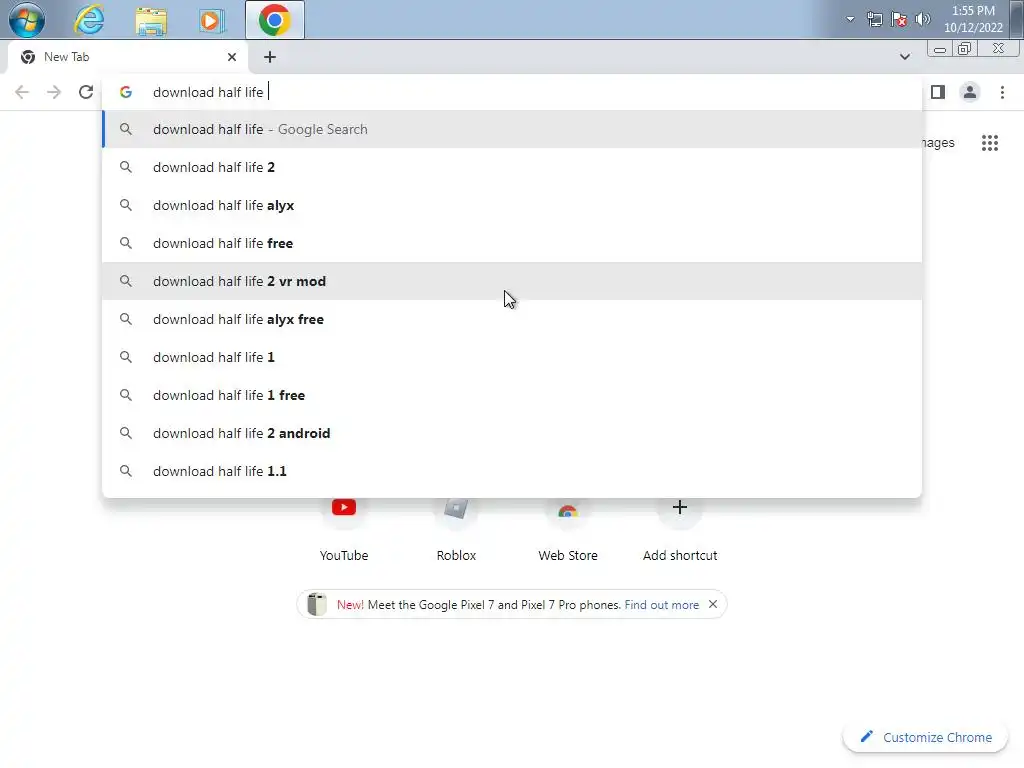
Task: Go back with the back arrow
Action: (x=22, y=92)
